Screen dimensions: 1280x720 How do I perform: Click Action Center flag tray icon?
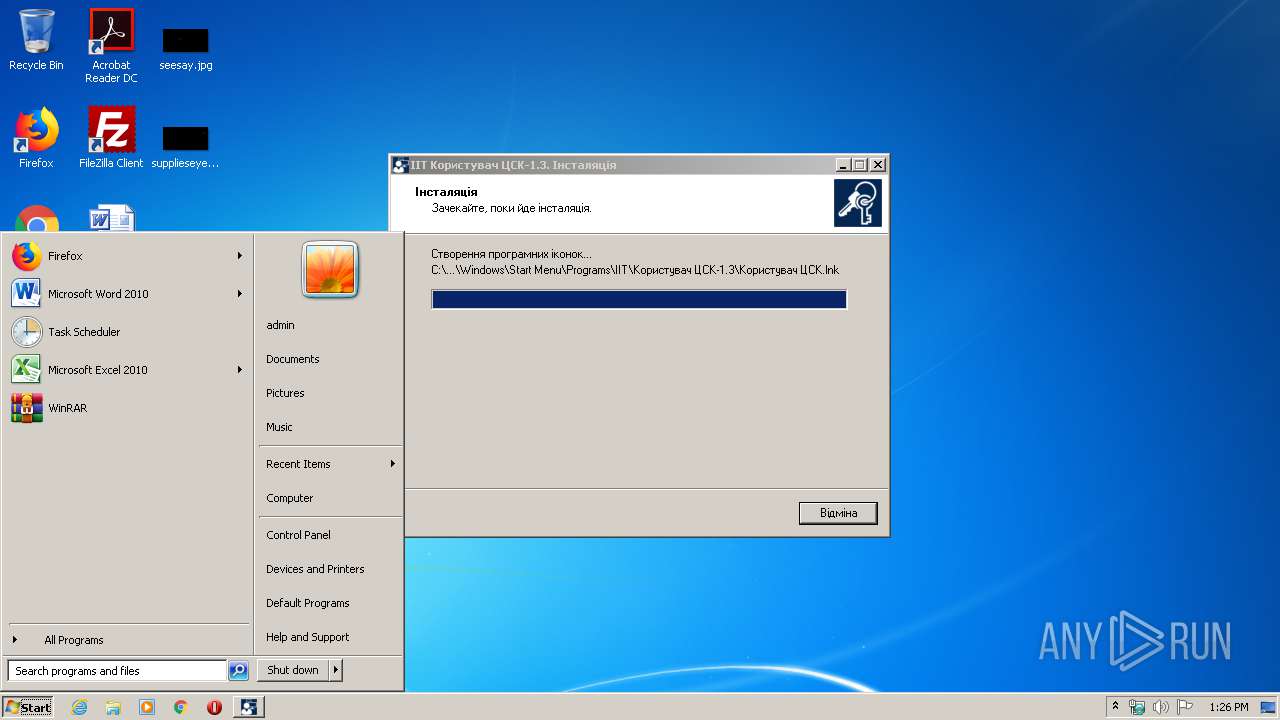tap(1185, 707)
